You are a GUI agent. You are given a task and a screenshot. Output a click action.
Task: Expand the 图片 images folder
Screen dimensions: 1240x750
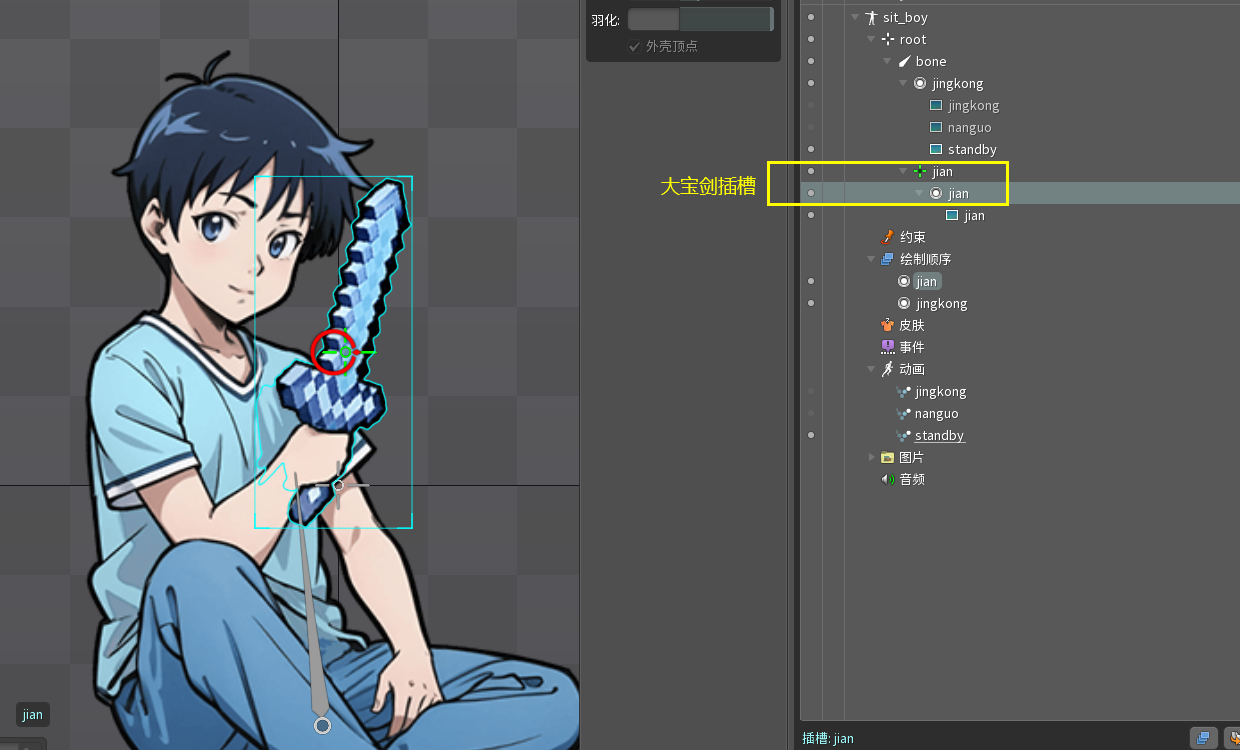tap(871, 457)
